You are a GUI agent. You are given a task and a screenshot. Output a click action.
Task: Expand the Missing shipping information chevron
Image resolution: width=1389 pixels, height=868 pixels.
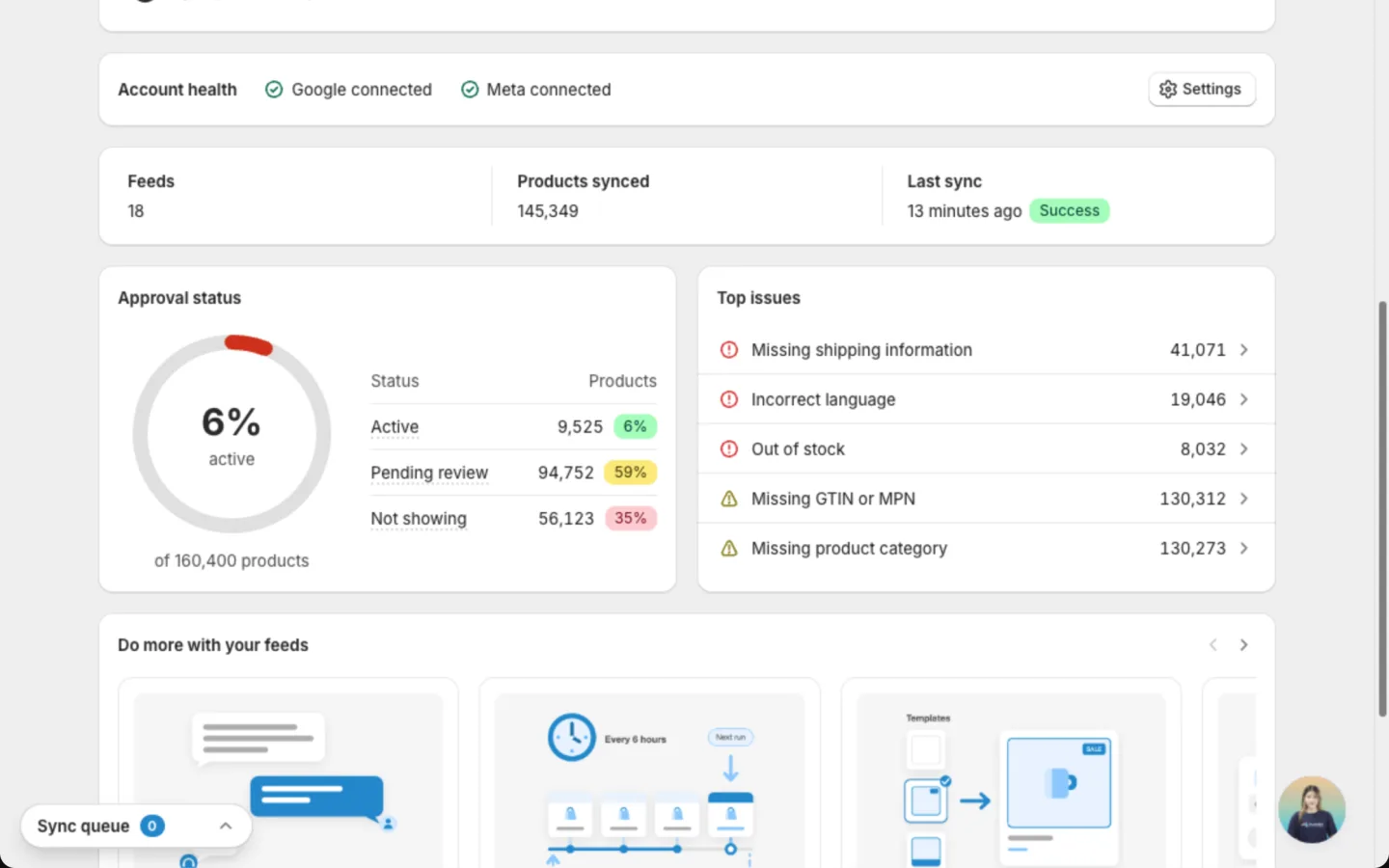point(1244,350)
